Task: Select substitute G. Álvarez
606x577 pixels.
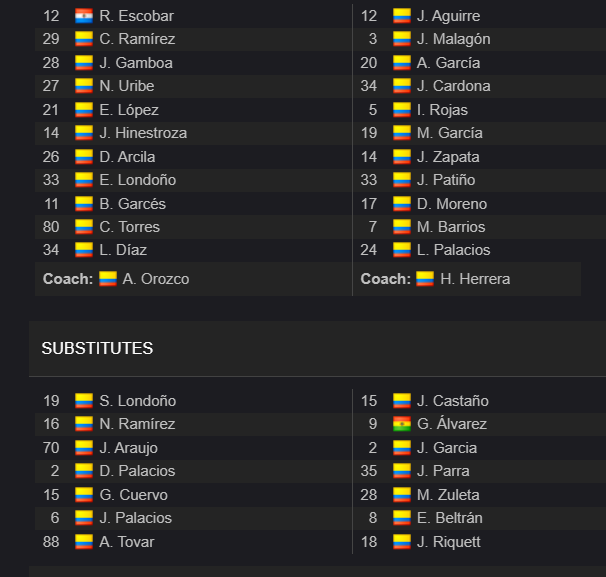Action: [452, 424]
